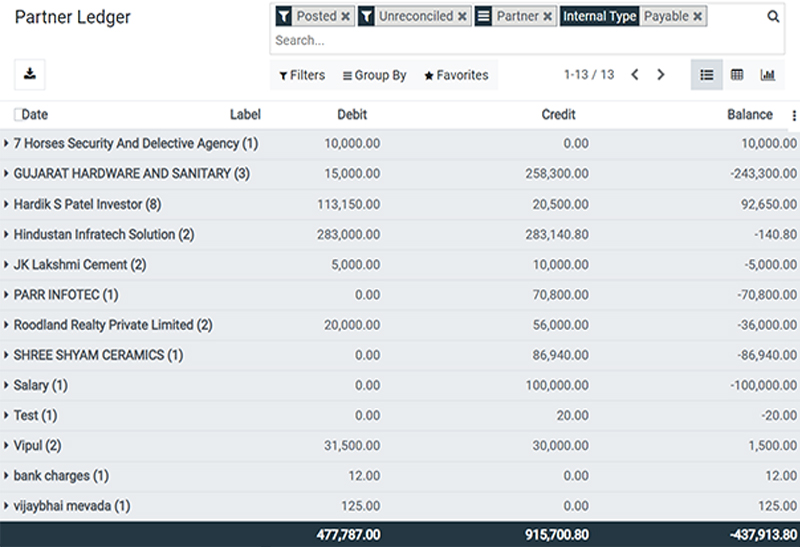Tick the select-all checkbox in header
Screen dimensions: 800x547
(19, 115)
